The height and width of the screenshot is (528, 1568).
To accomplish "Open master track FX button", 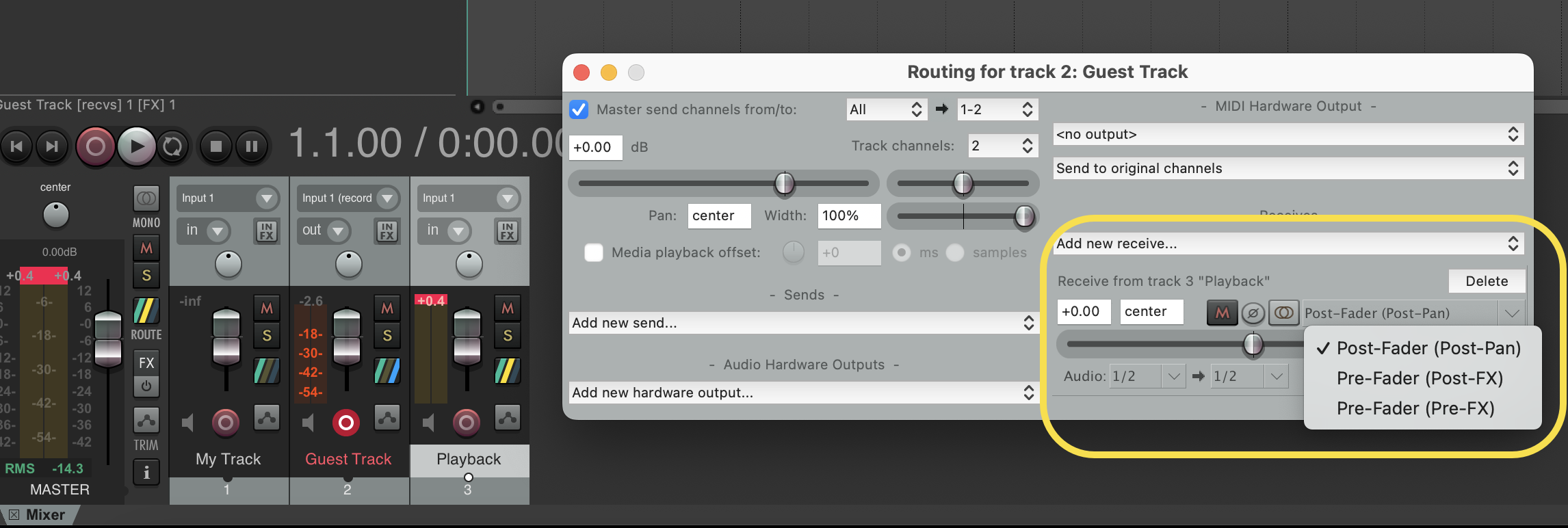I will pyautogui.click(x=146, y=362).
